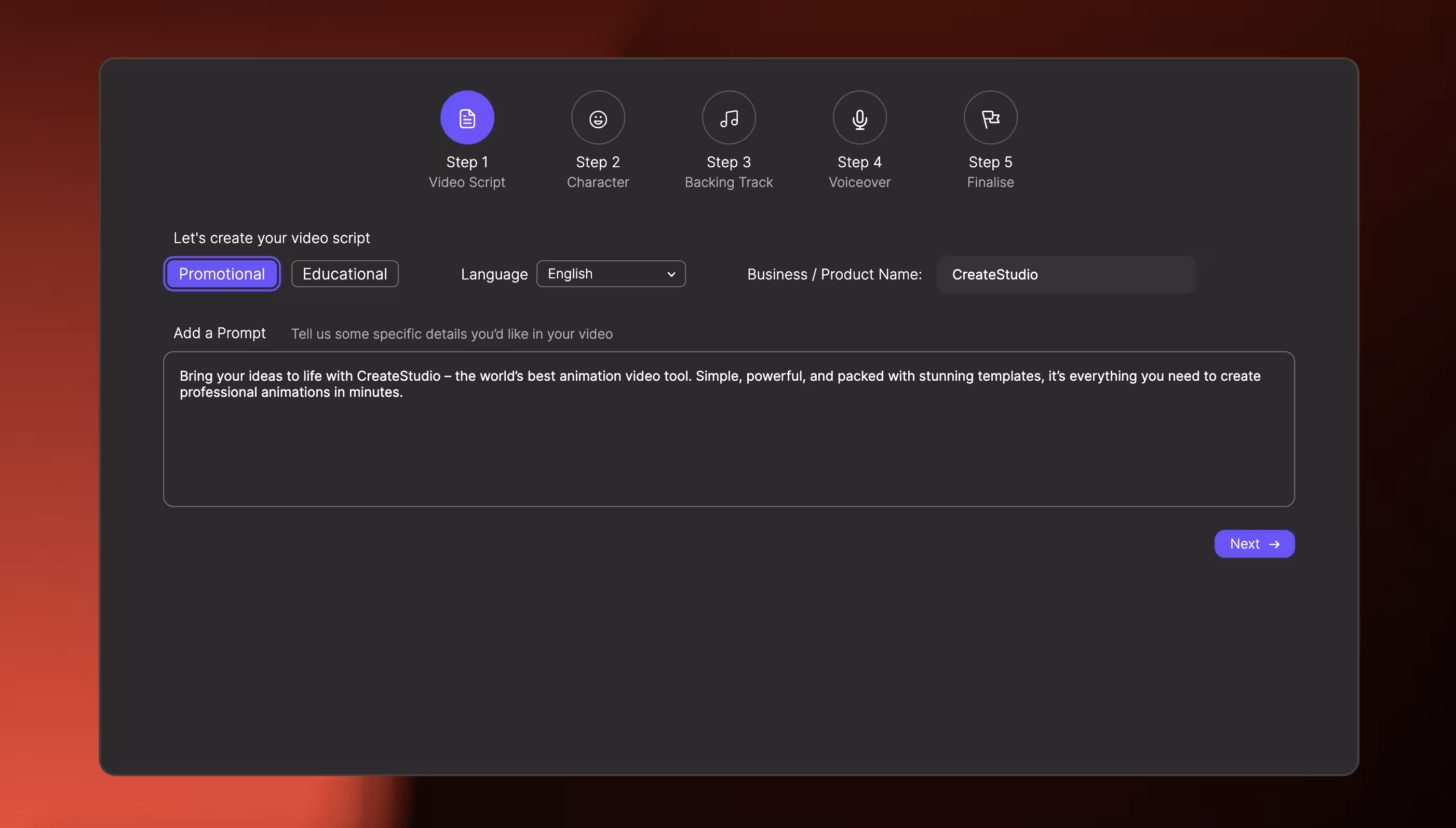
Task: Click the Finalise step caption
Action: point(990,182)
